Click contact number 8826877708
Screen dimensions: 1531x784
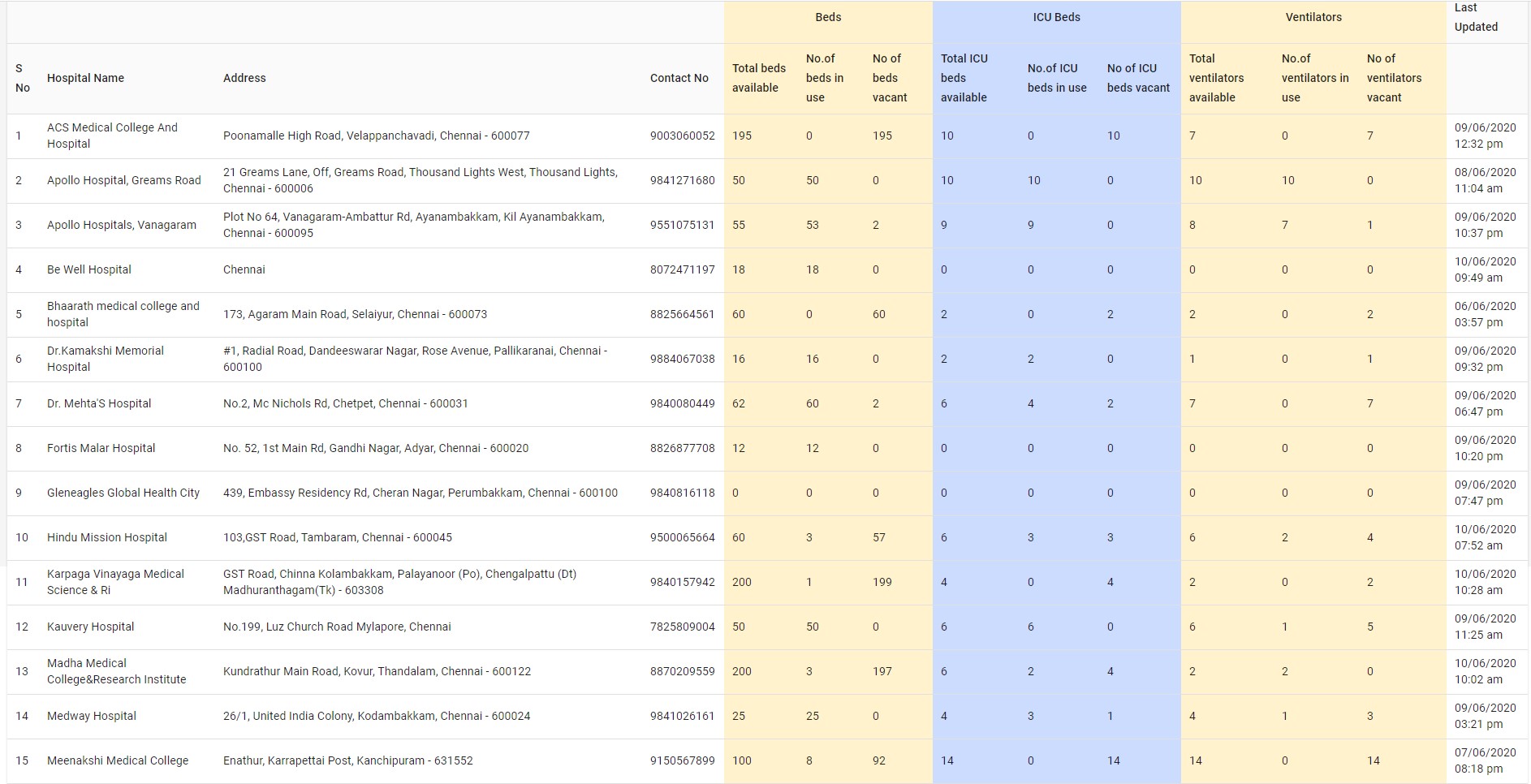click(x=683, y=448)
